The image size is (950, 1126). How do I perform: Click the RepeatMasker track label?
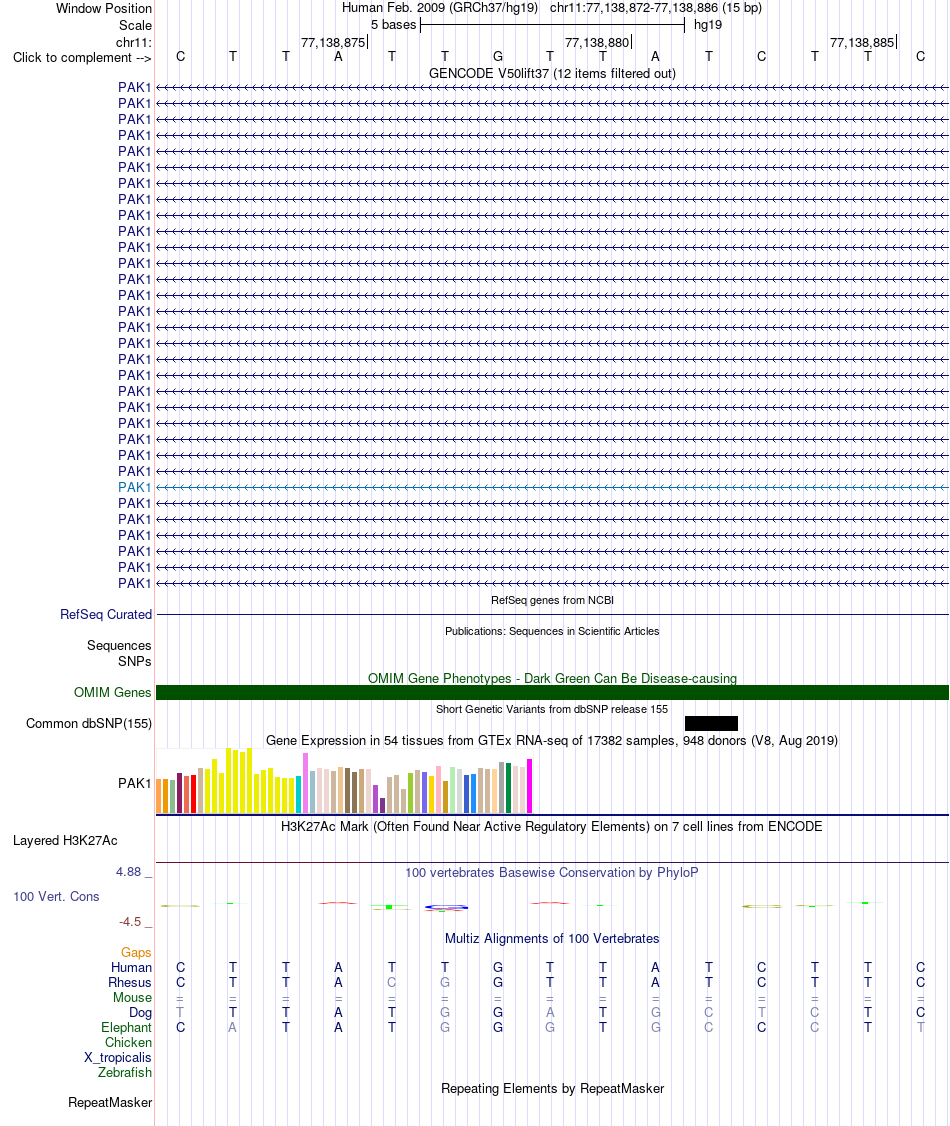(110, 1102)
